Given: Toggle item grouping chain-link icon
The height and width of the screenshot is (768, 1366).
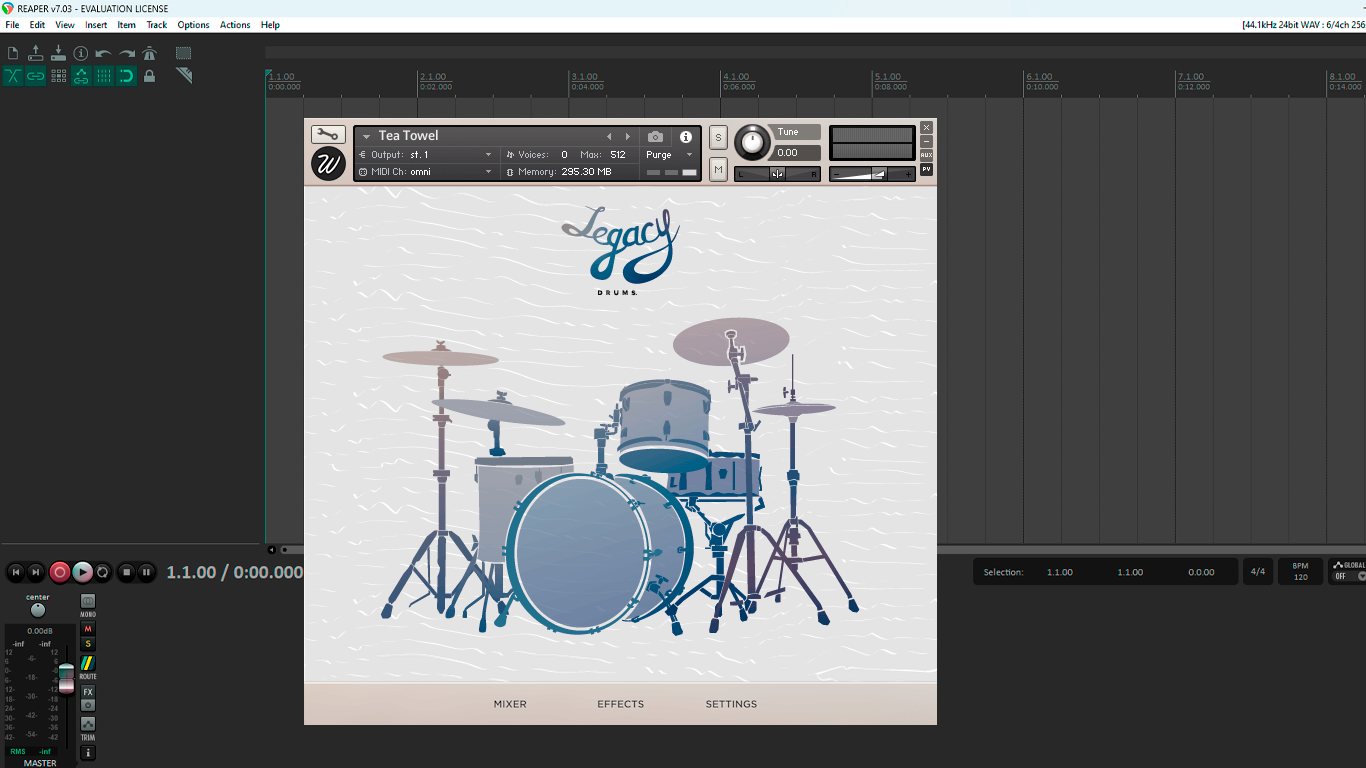Looking at the screenshot, I should click(36, 76).
